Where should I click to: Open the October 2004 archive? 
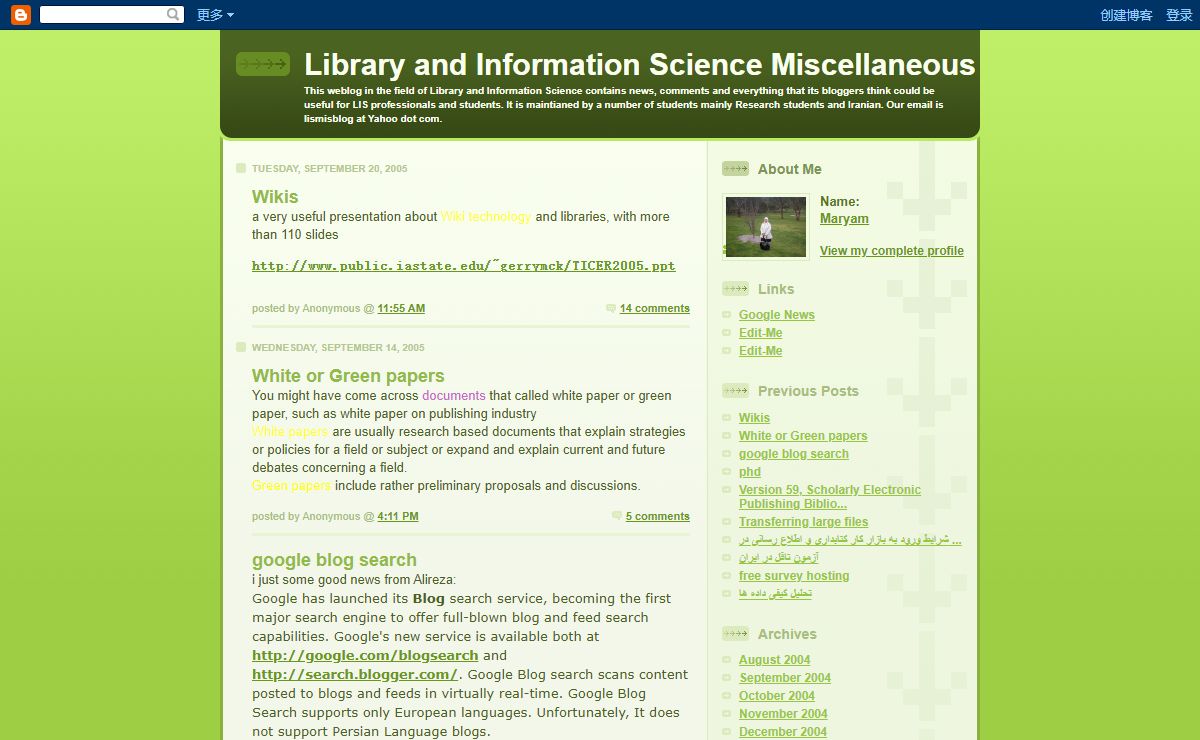[x=777, y=696]
